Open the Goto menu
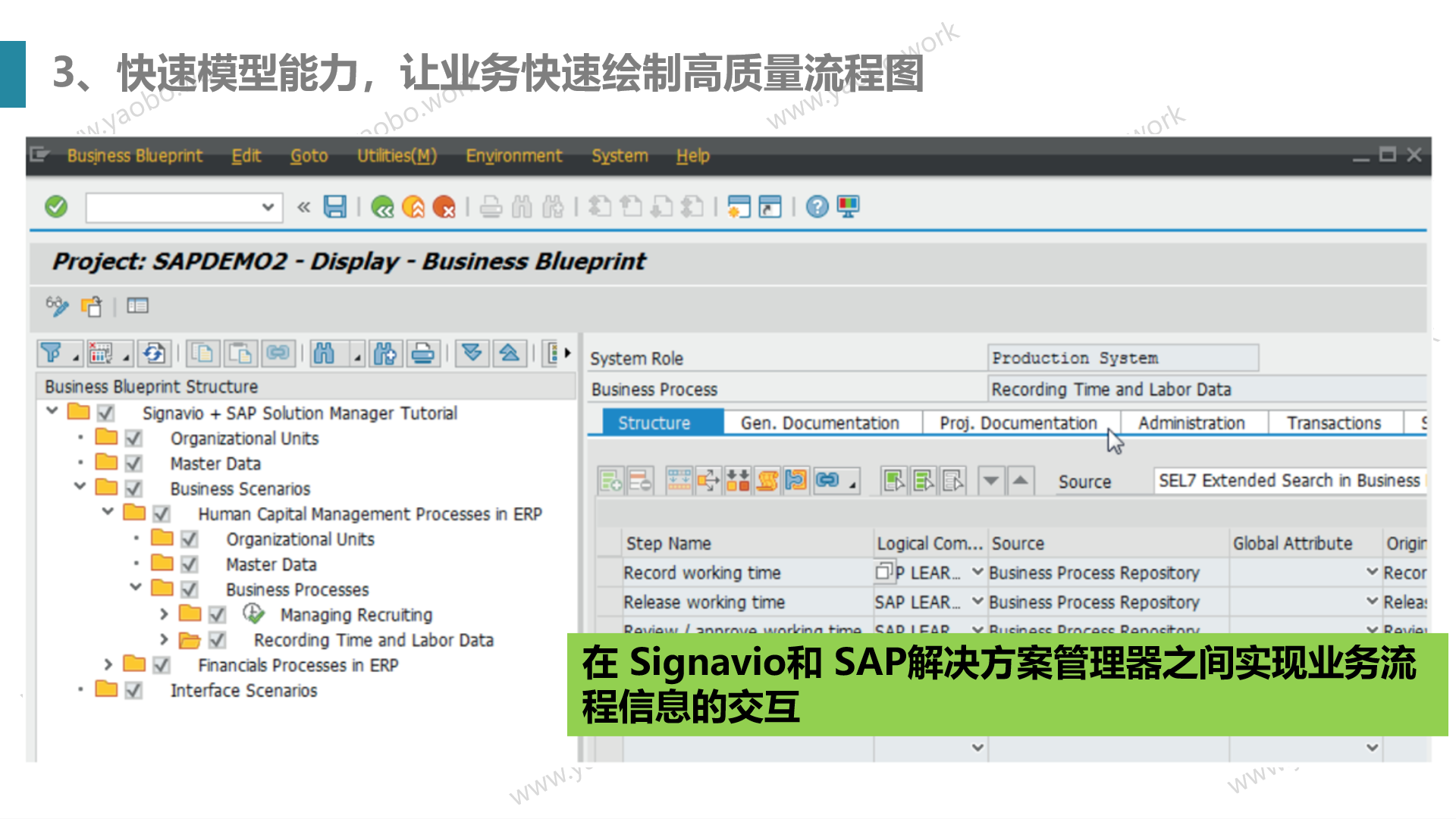Image resolution: width=1456 pixels, height=819 pixels. coord(309,155)
